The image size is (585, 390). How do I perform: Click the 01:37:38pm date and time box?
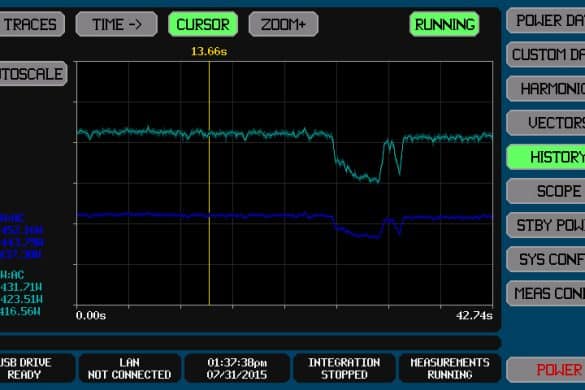pyautogui.click(x=237, y=368)
